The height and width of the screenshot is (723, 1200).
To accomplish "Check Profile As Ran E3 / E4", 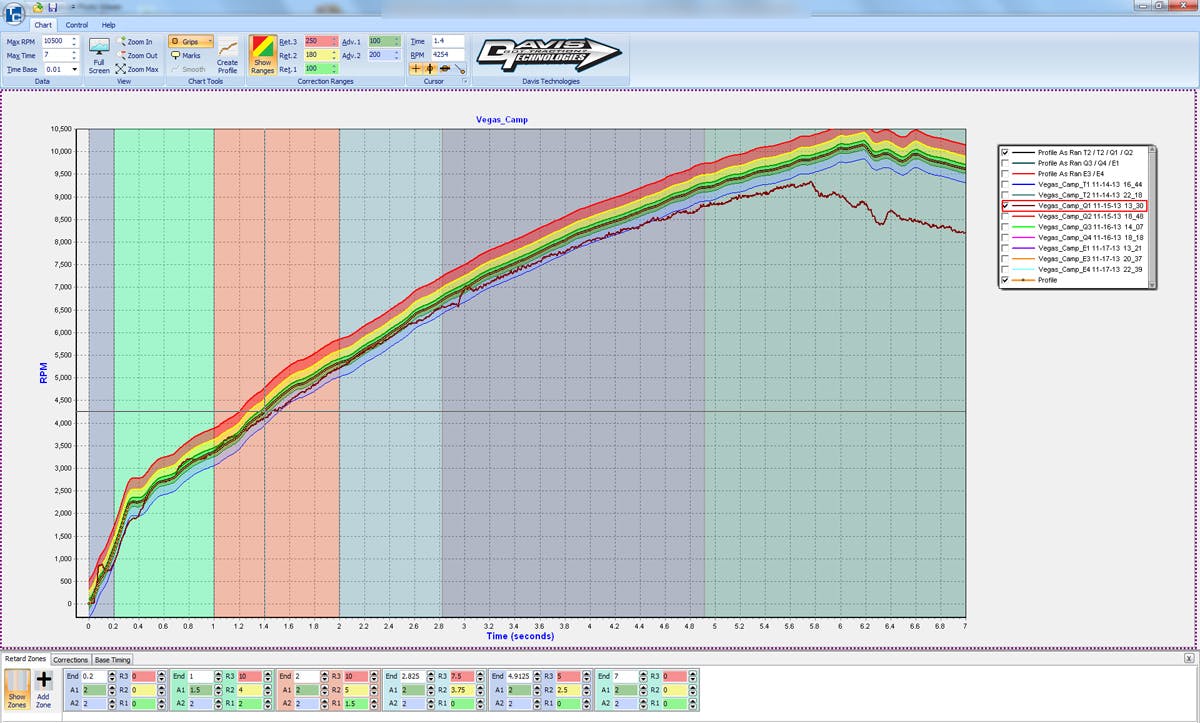I will 1007,173.
